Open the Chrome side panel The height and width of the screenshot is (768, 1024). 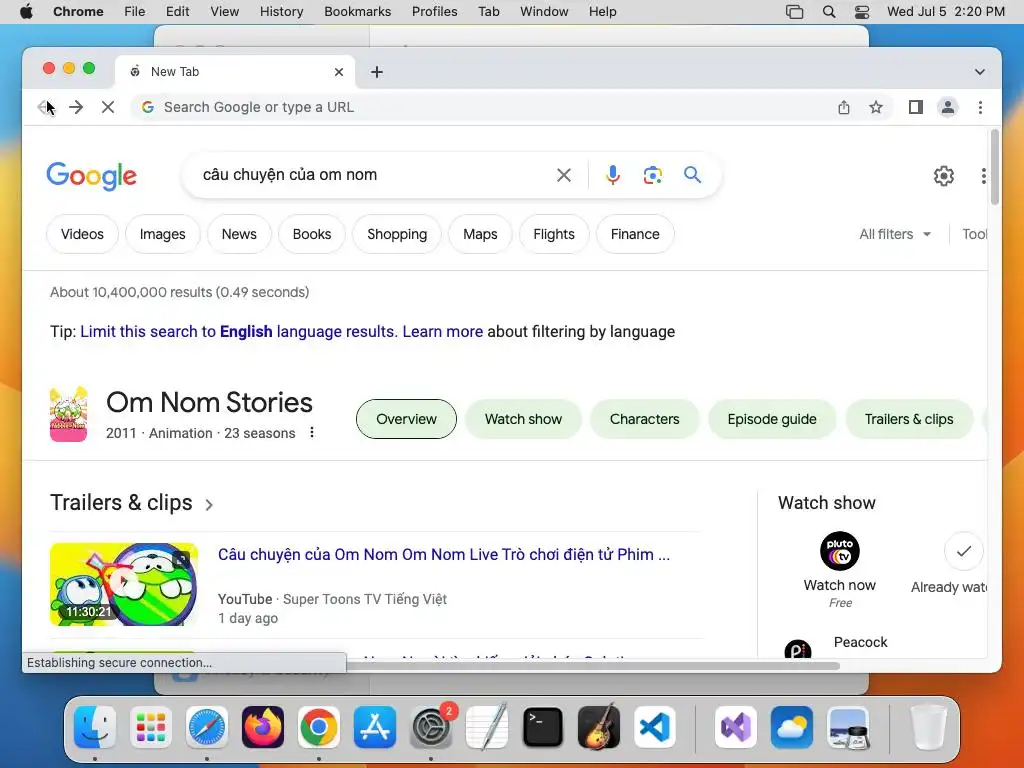[916, 107]
